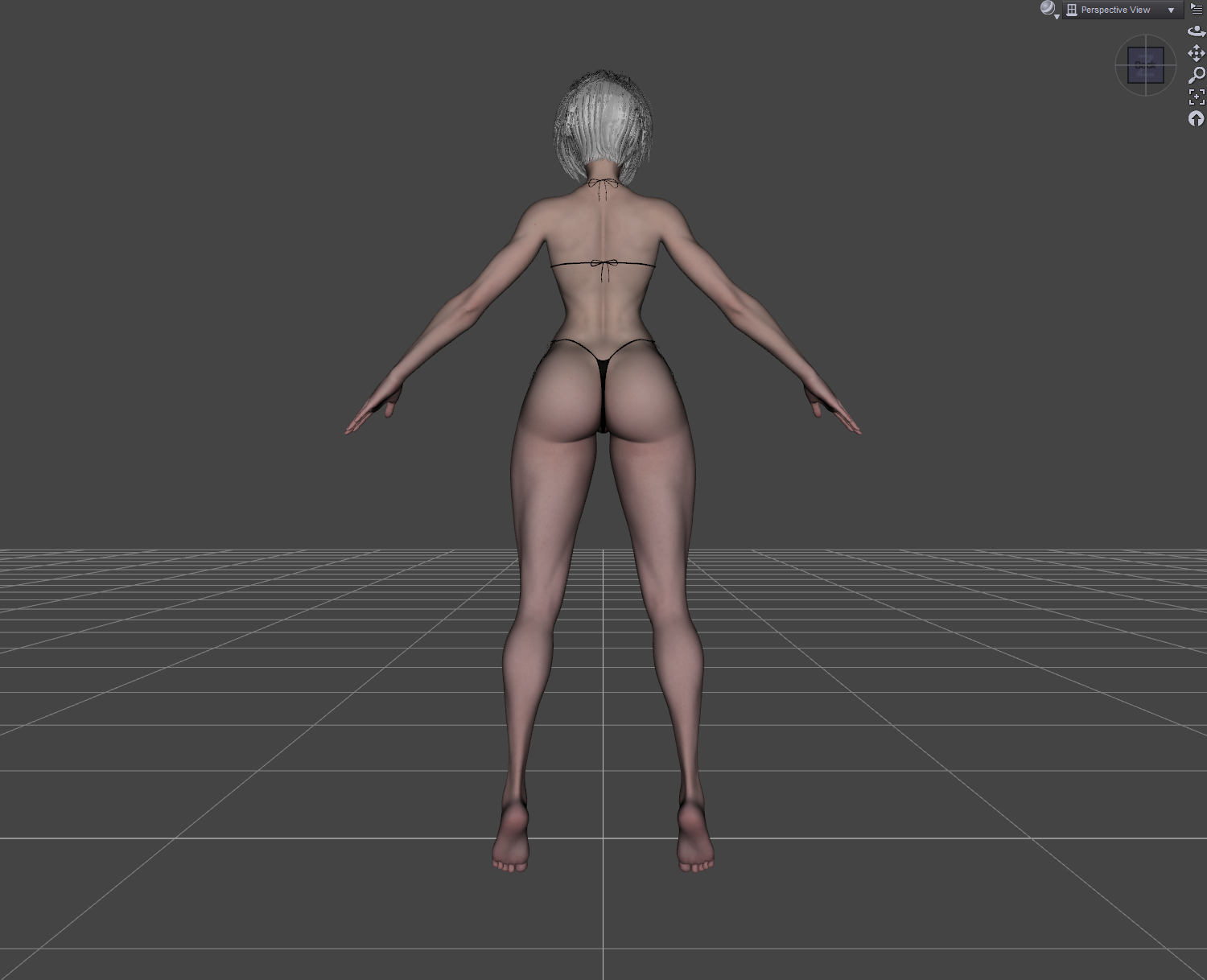Open the viewport options menu icon
The width and height of the screenshot is (1207, 980).
point(1197,8)
